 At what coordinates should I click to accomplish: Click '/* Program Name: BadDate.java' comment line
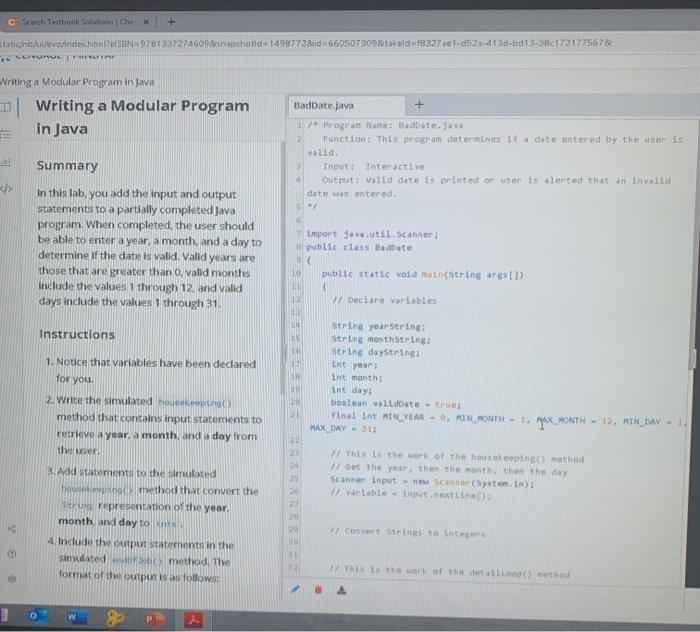coord(385,125)
